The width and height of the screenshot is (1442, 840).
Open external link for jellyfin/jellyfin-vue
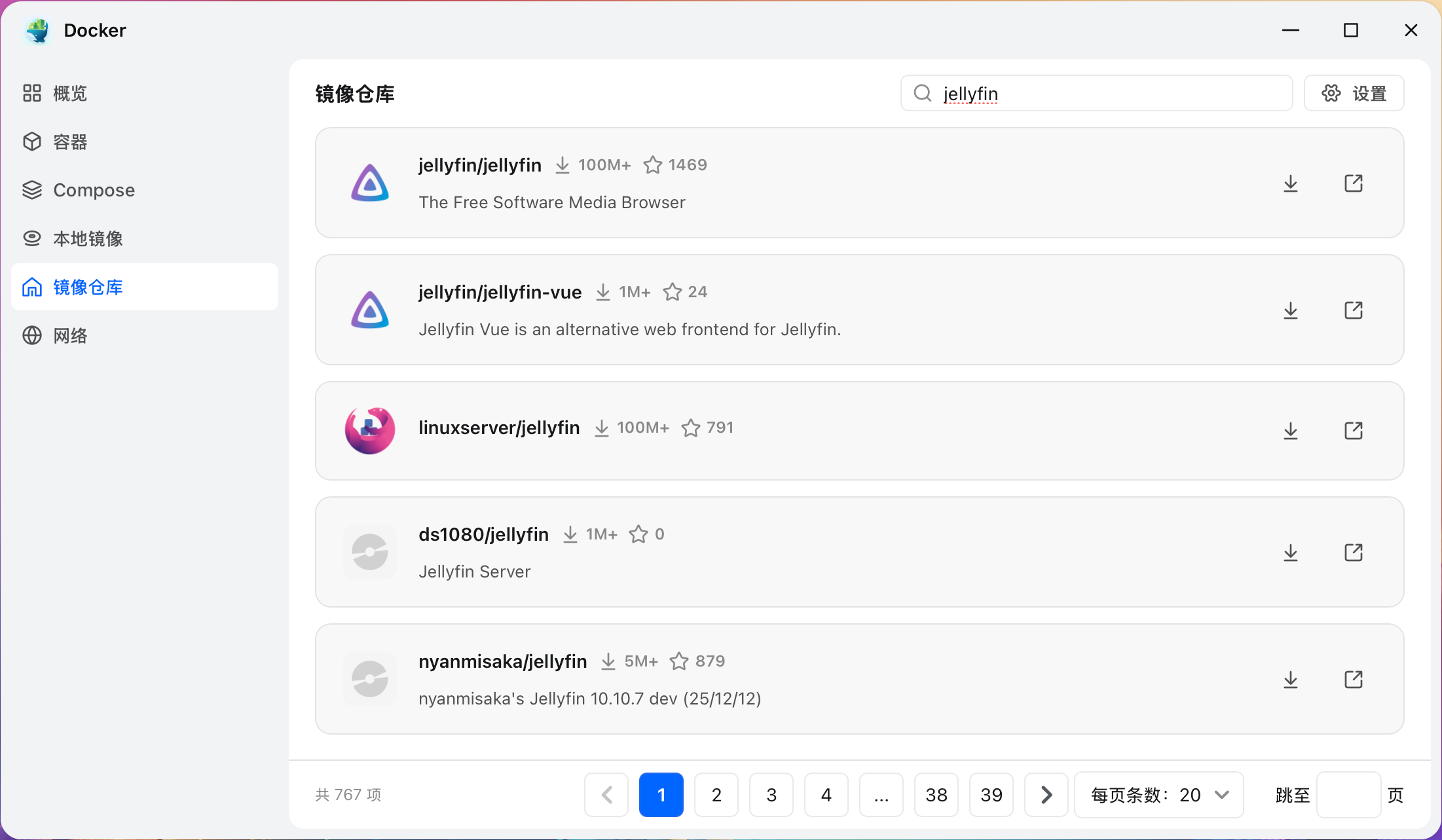(x=1354, y=310)
